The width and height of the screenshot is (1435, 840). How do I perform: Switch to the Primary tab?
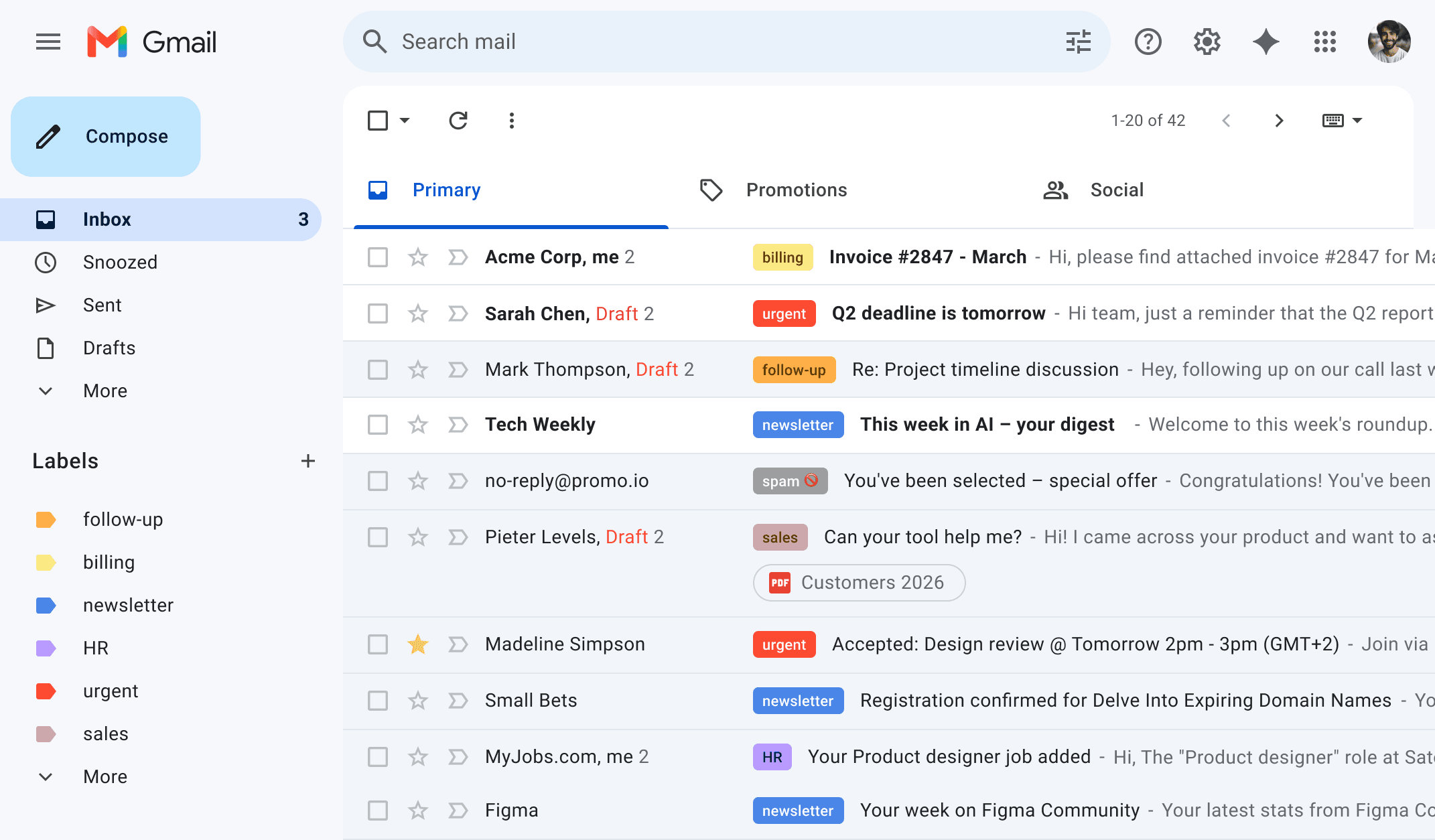pos(511,190)
